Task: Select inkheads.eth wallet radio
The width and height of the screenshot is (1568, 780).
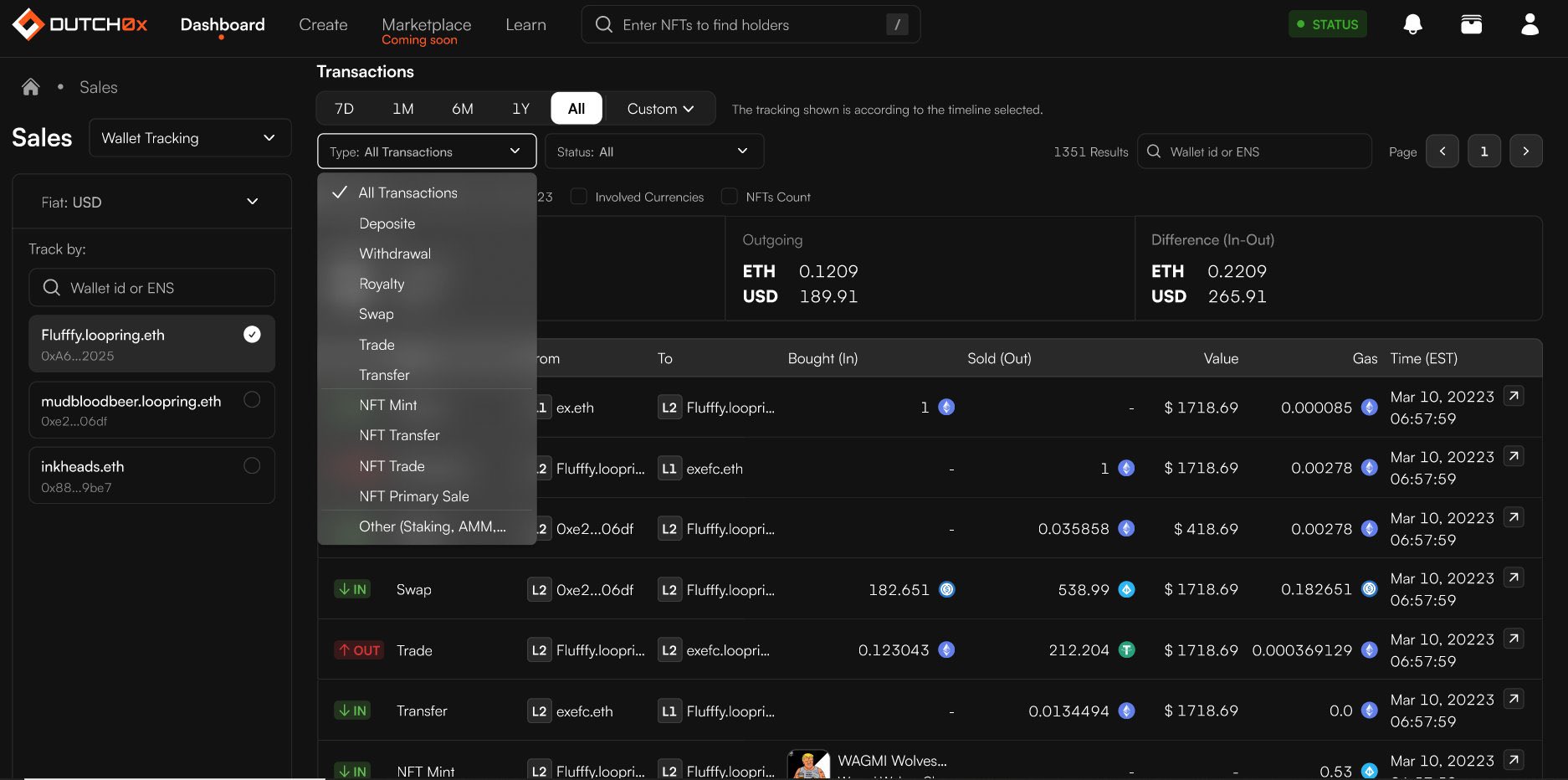Action: click(x=252, y=465)
